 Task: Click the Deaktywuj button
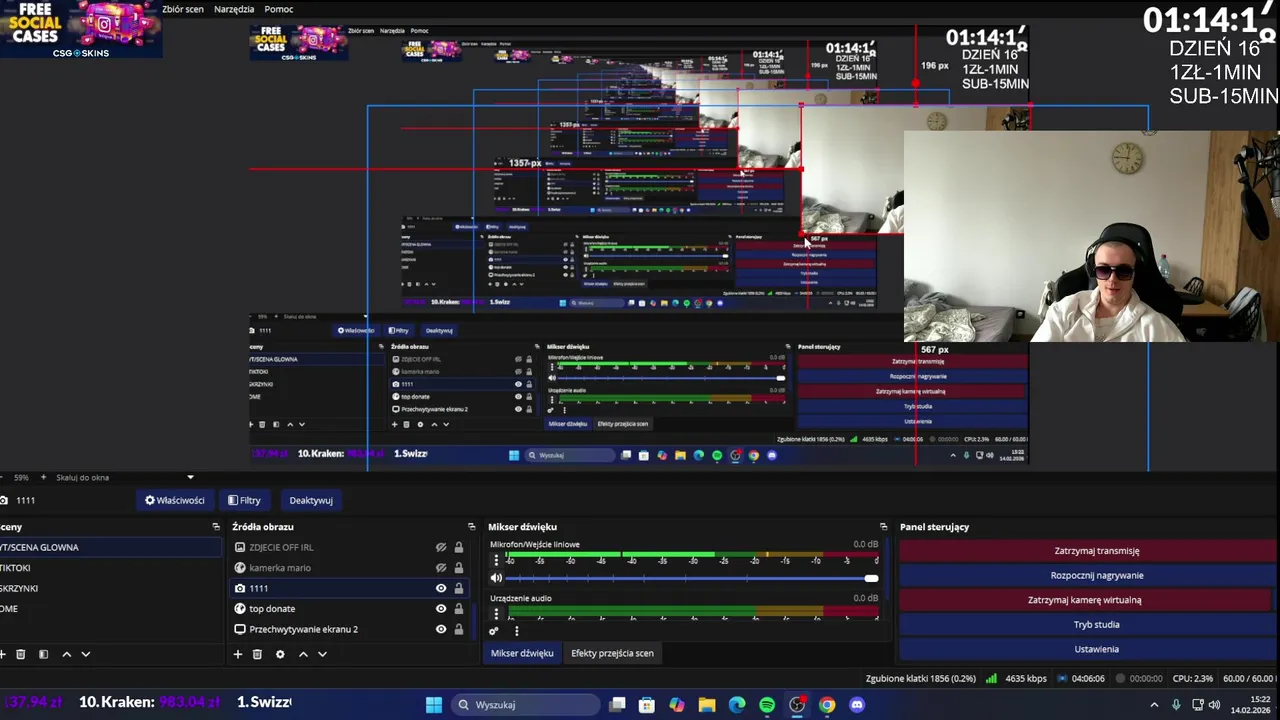311,500
